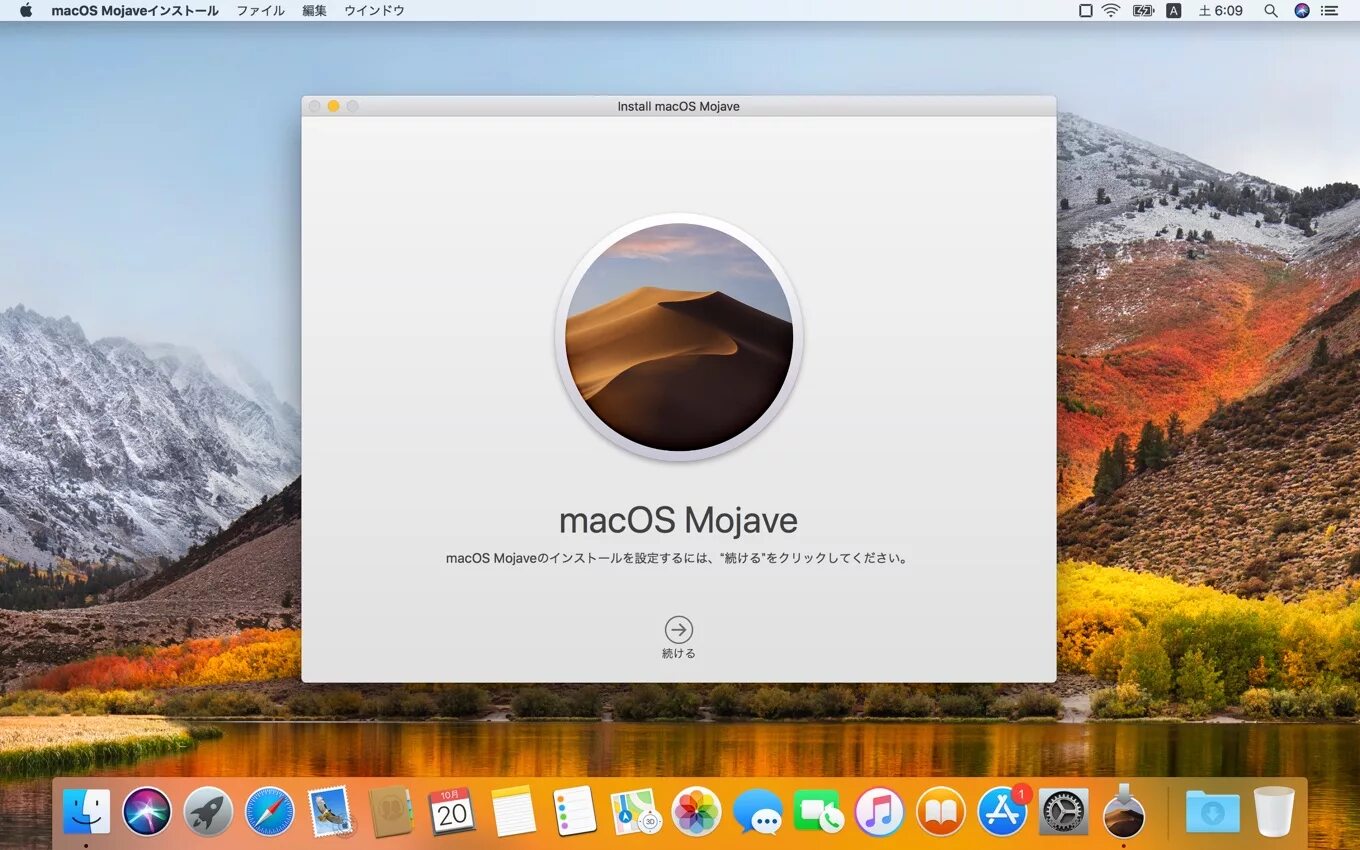Open Contacts book icon in Dock
Image resolution: width=1360 pixels, height=850 pixels.
(391, 811)
